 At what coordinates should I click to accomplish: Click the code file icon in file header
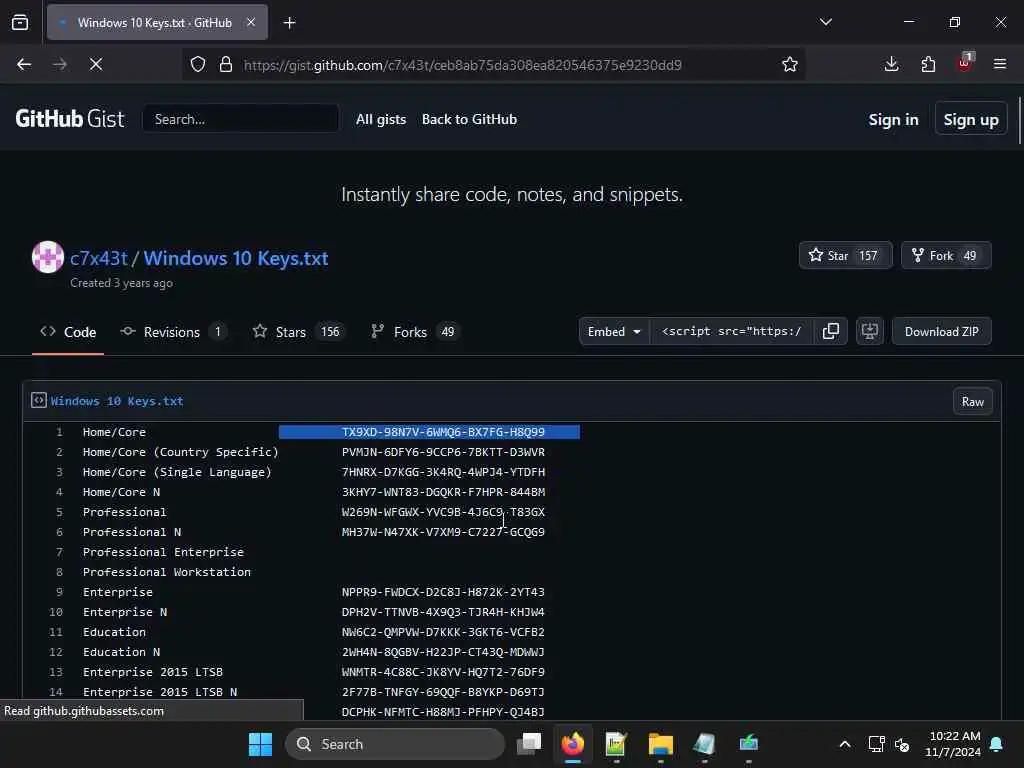click(39, 400)
